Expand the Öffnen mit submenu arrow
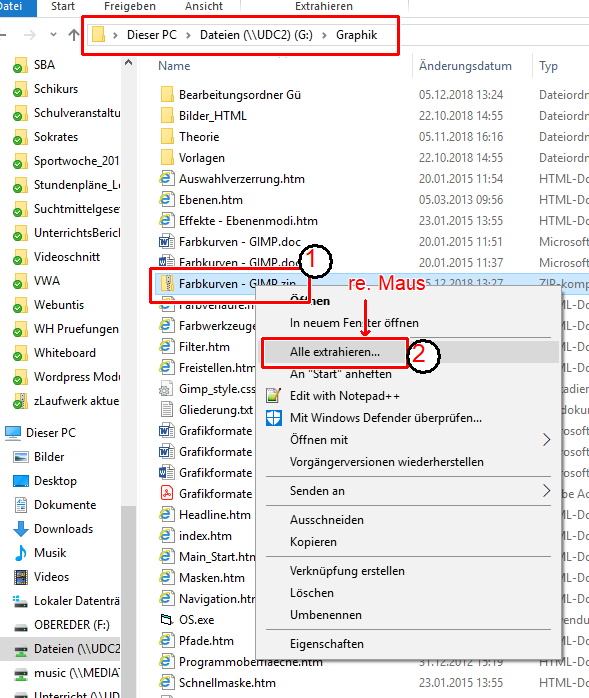The height and width of the screenshot is (698, 589). coord(546,440)
